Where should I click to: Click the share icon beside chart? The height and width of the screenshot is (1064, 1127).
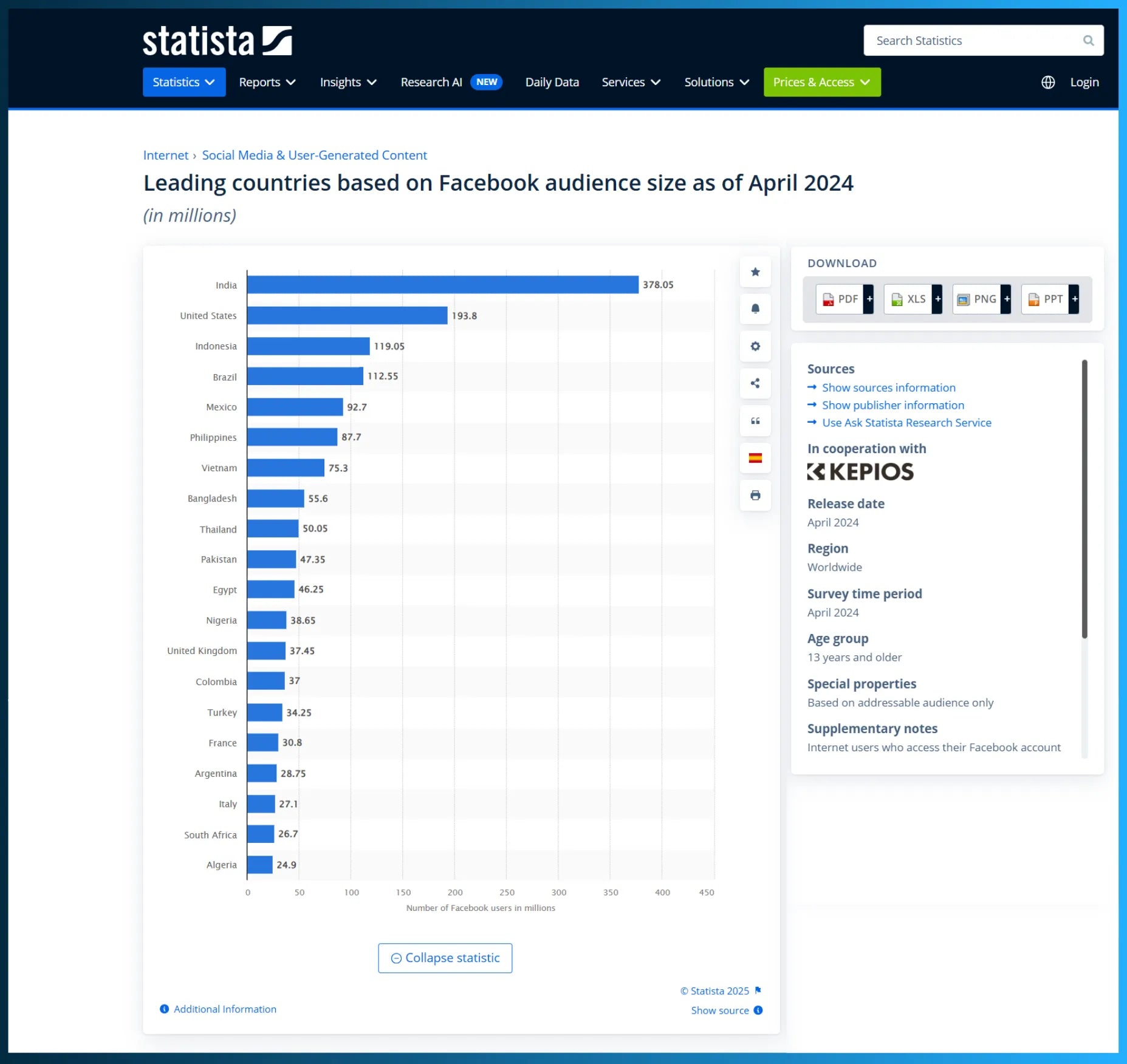pos(755,383)
